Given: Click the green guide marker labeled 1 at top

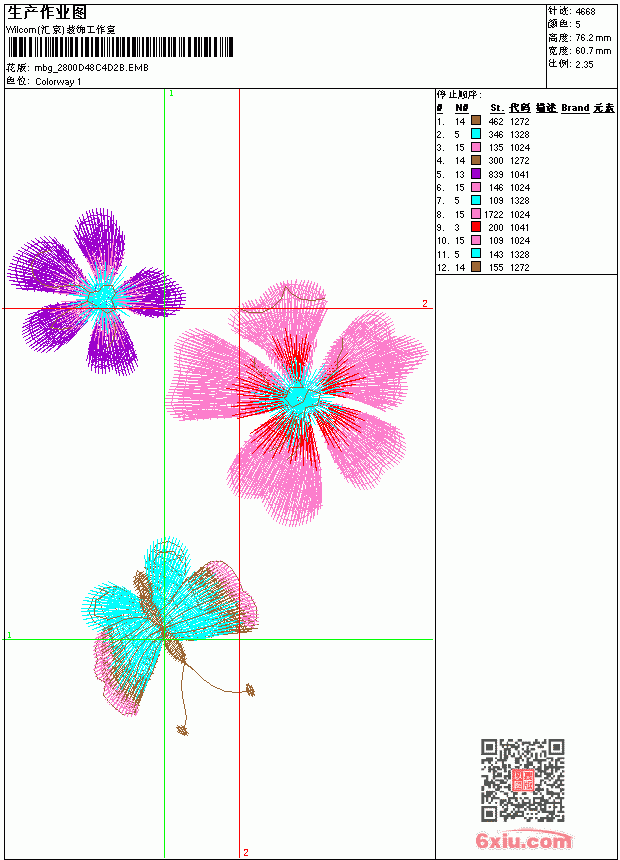Looking at the screenshot, I should coord(171,94).
